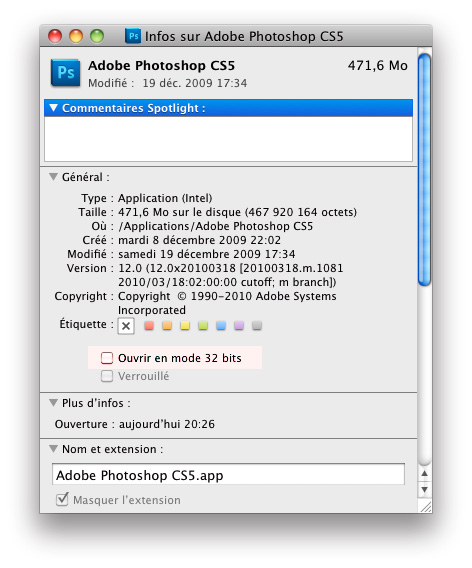Apply the gray label color

tap(257, 326)
